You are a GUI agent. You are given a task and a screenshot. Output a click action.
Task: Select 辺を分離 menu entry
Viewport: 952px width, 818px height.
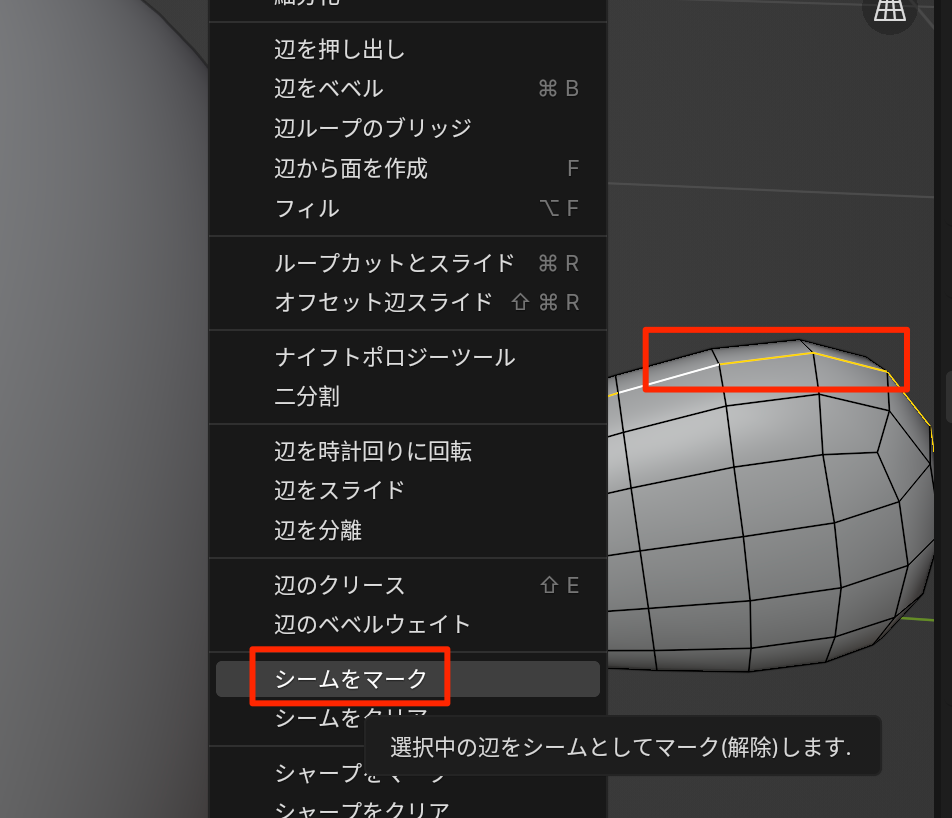317,530
